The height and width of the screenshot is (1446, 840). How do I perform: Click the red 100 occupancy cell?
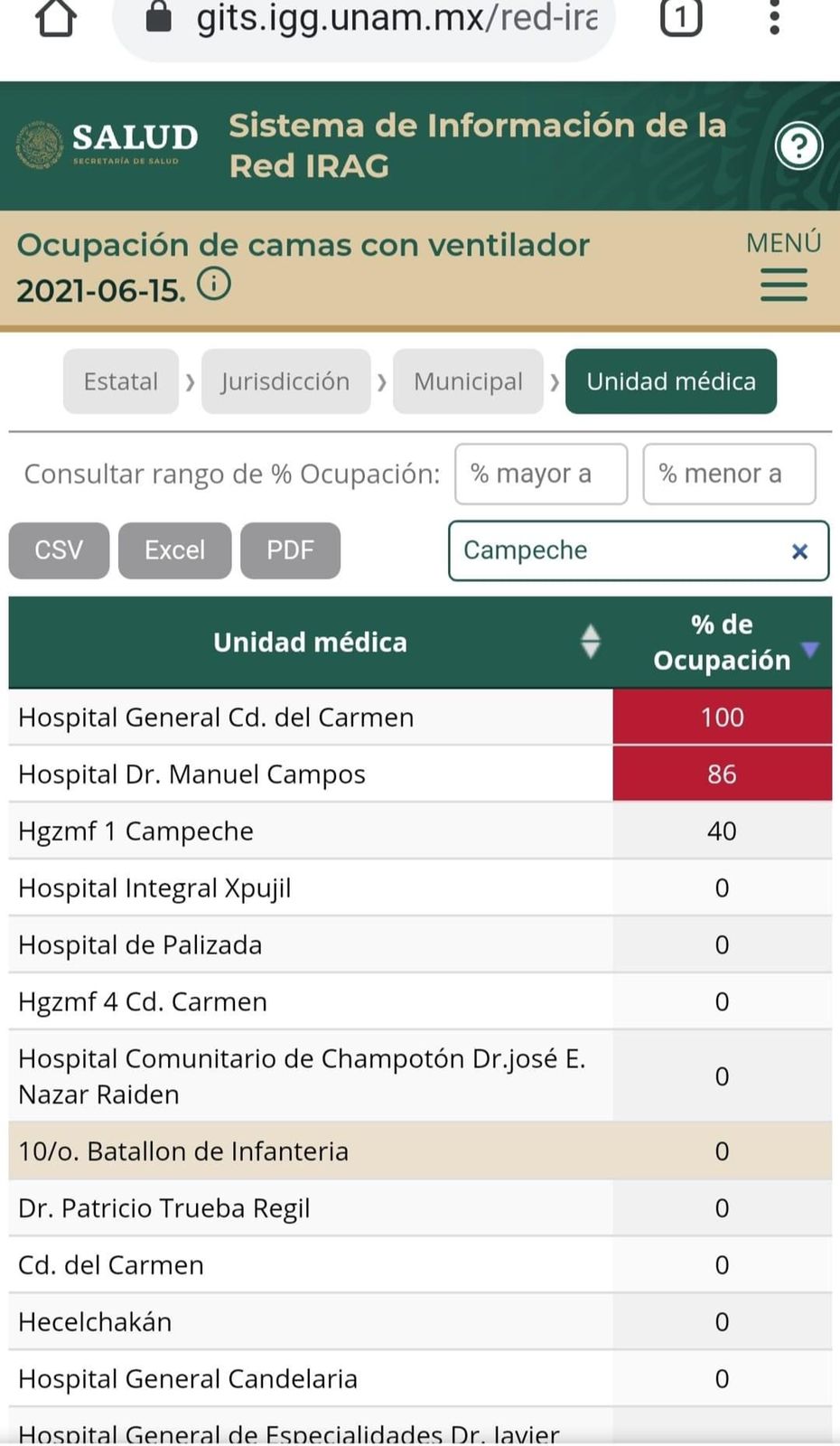pyautogui.click(x=722, y=718)
